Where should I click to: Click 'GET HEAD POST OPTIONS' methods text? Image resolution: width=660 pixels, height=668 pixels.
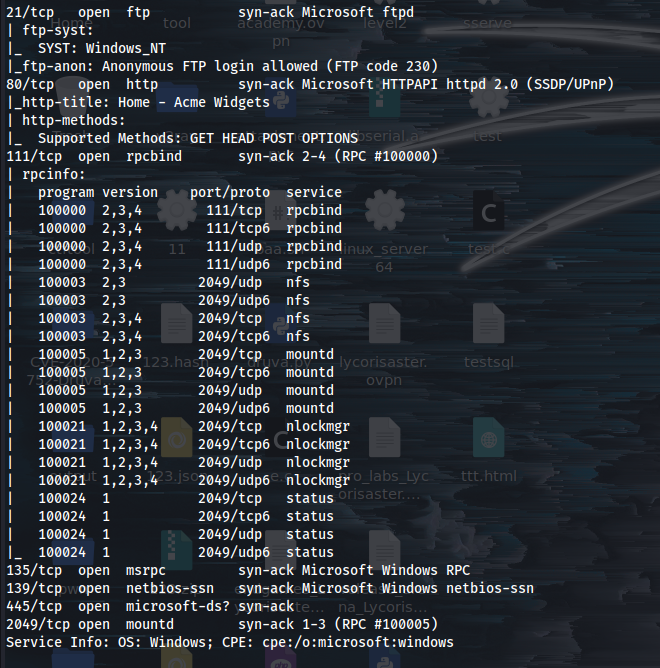point(274,138)
